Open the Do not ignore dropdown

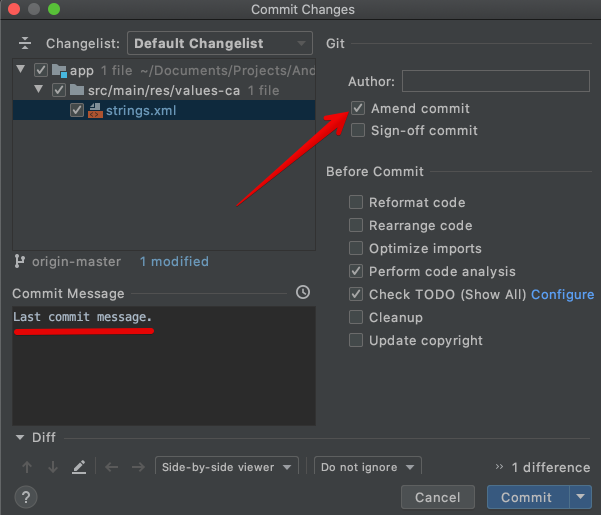(368, 467)
